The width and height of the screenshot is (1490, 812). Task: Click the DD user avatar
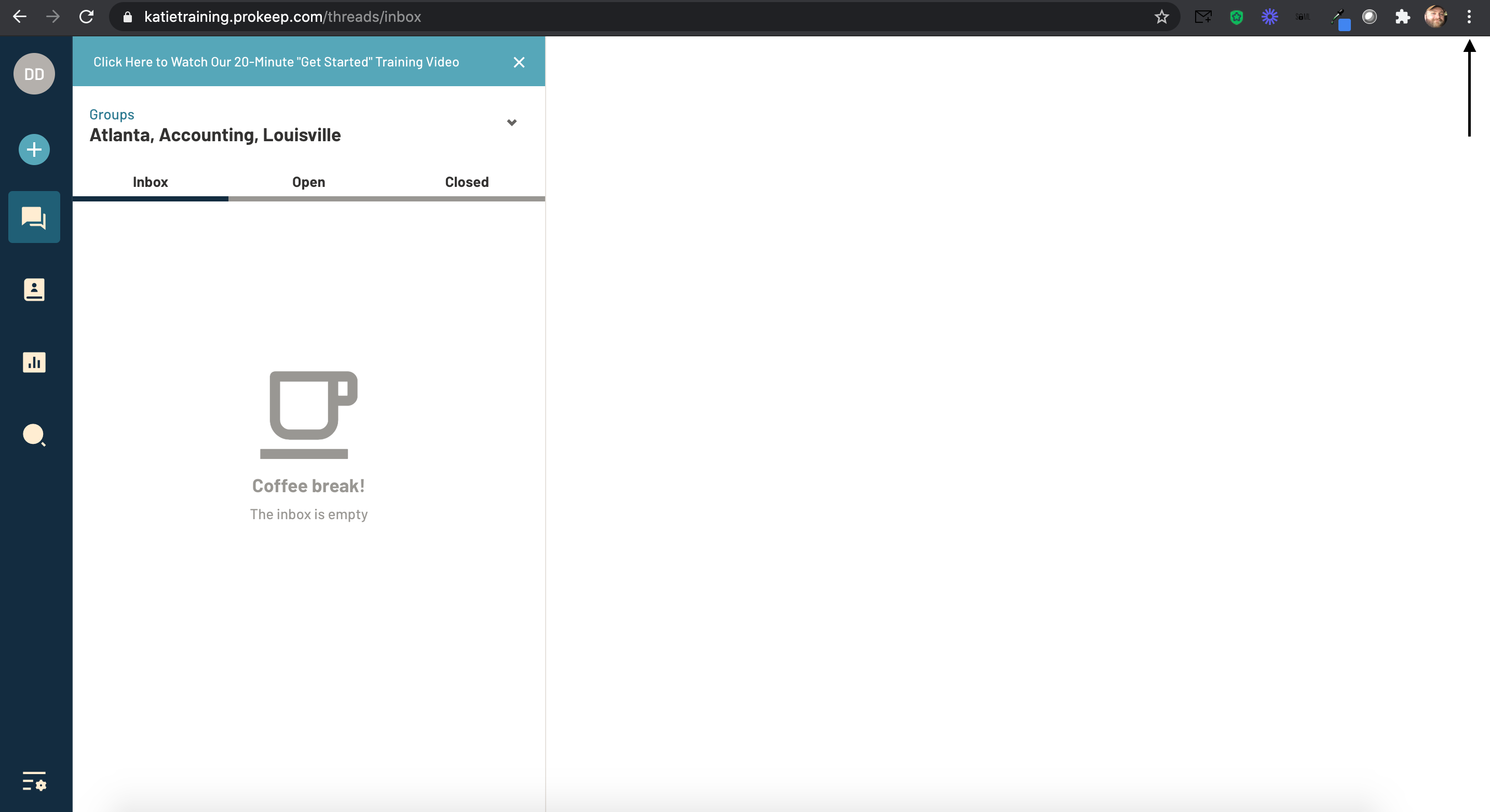pos(34,74)
